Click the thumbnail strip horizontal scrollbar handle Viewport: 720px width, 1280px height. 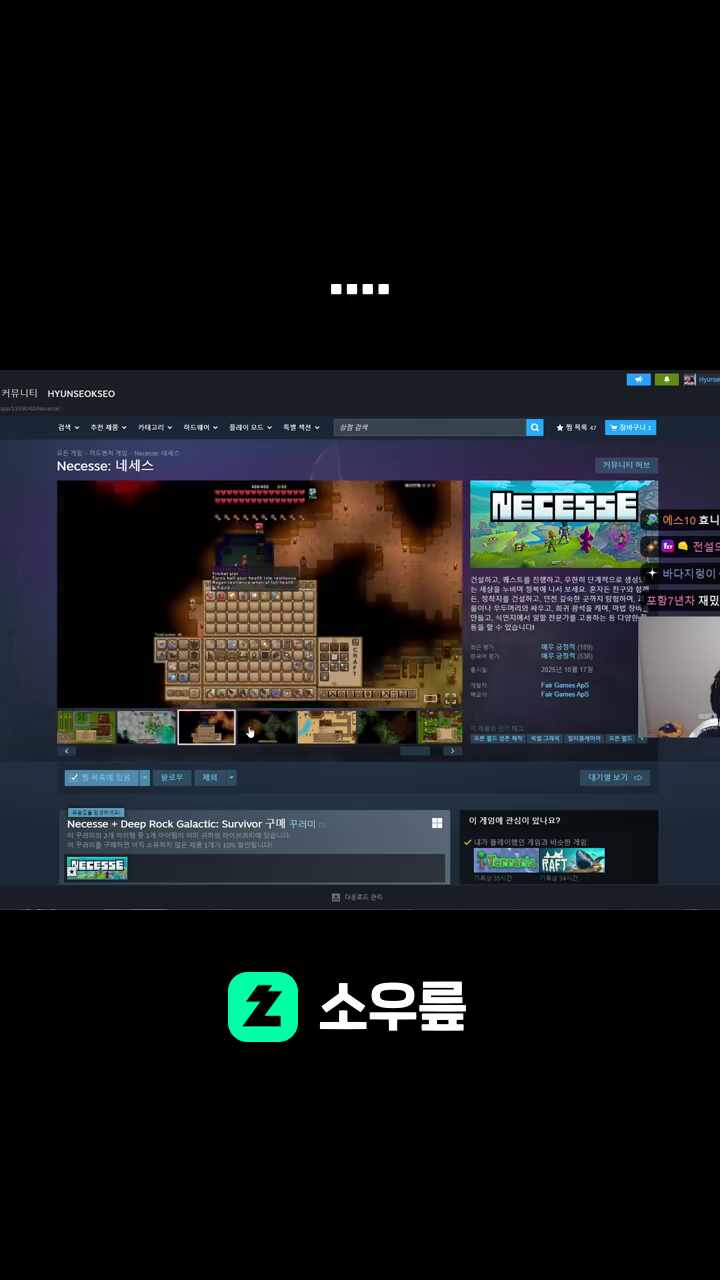(x=415, y=750)
